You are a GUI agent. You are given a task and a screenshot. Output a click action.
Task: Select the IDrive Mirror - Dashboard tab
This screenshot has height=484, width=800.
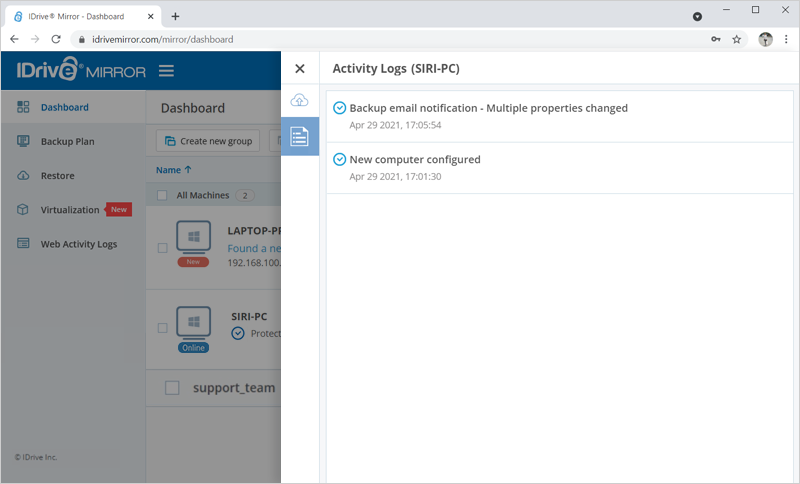pyautogui.click(x=84, y=16)
